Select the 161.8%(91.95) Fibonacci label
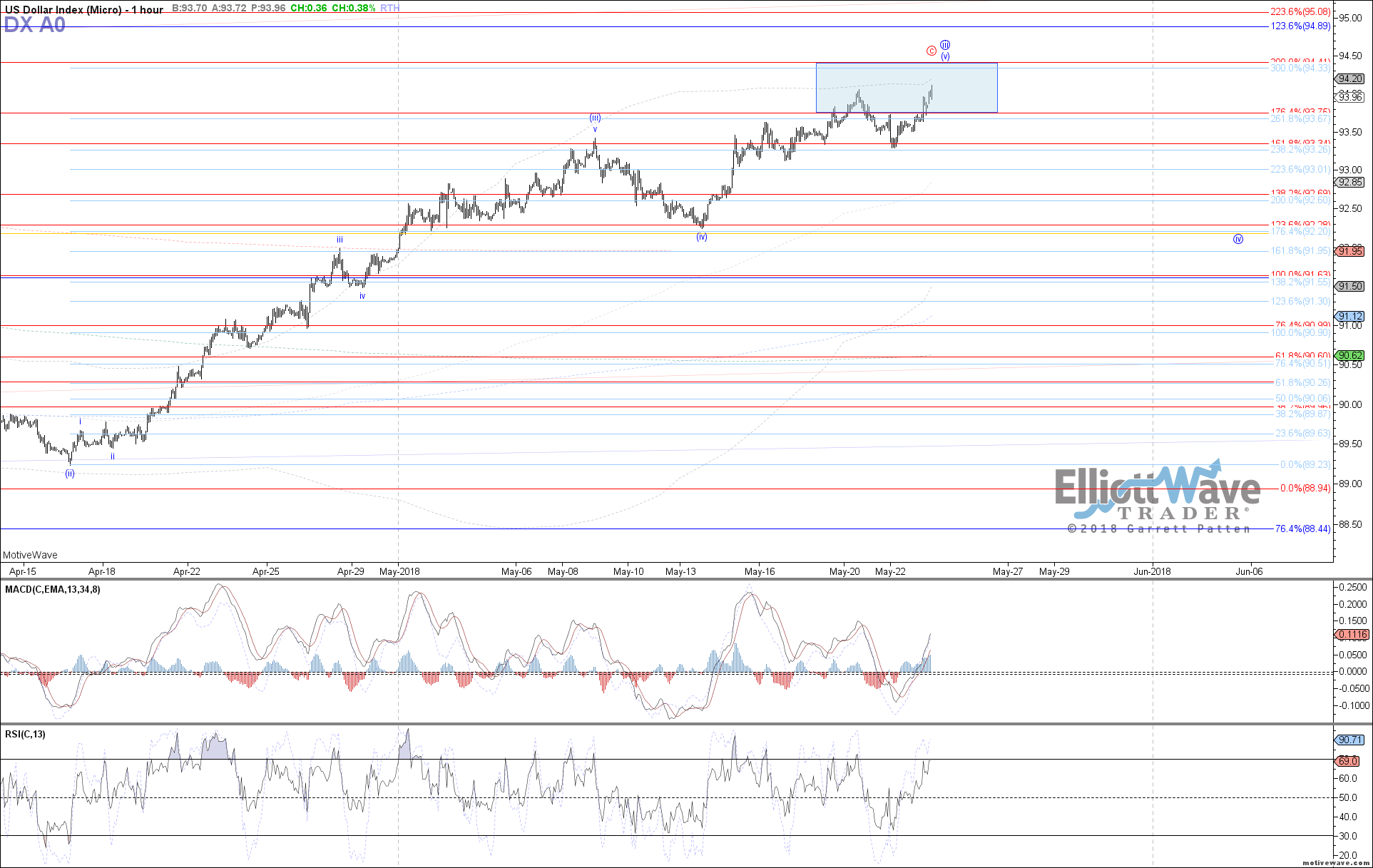The height and width of the screenshot is (868, 1373). [1301, 251]
